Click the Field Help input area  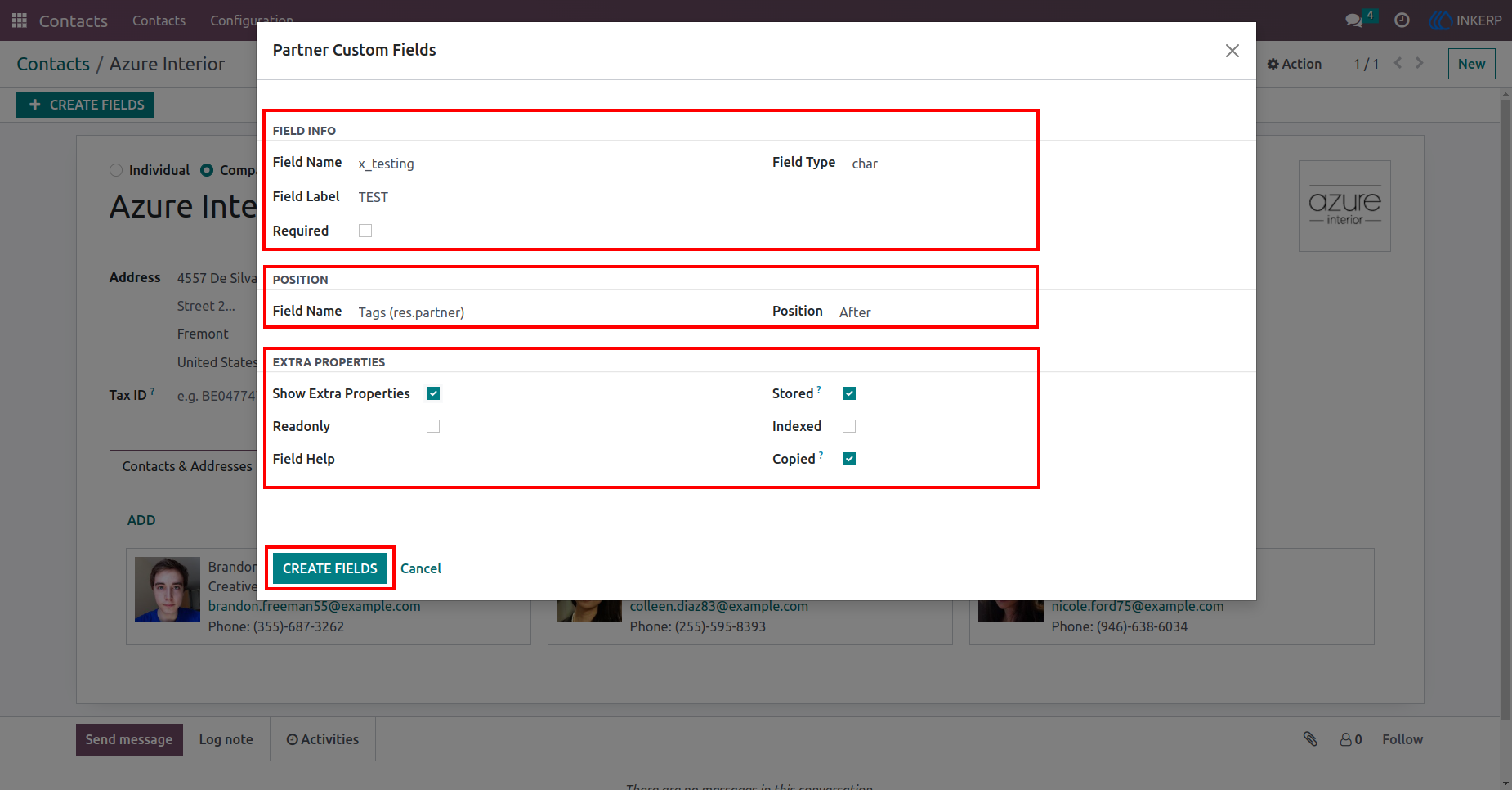point(588,459)
